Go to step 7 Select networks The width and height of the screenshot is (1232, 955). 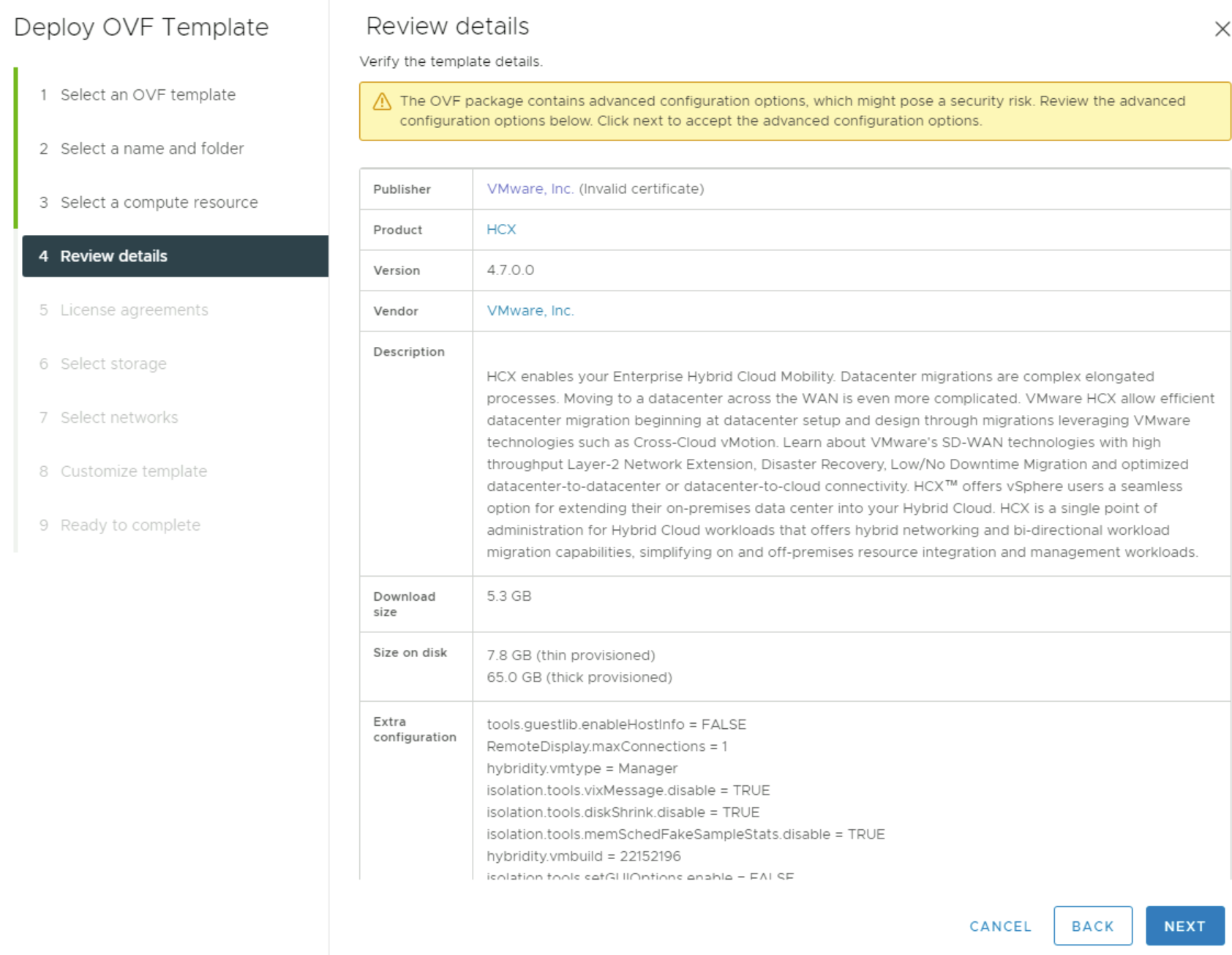pos(119,417)
